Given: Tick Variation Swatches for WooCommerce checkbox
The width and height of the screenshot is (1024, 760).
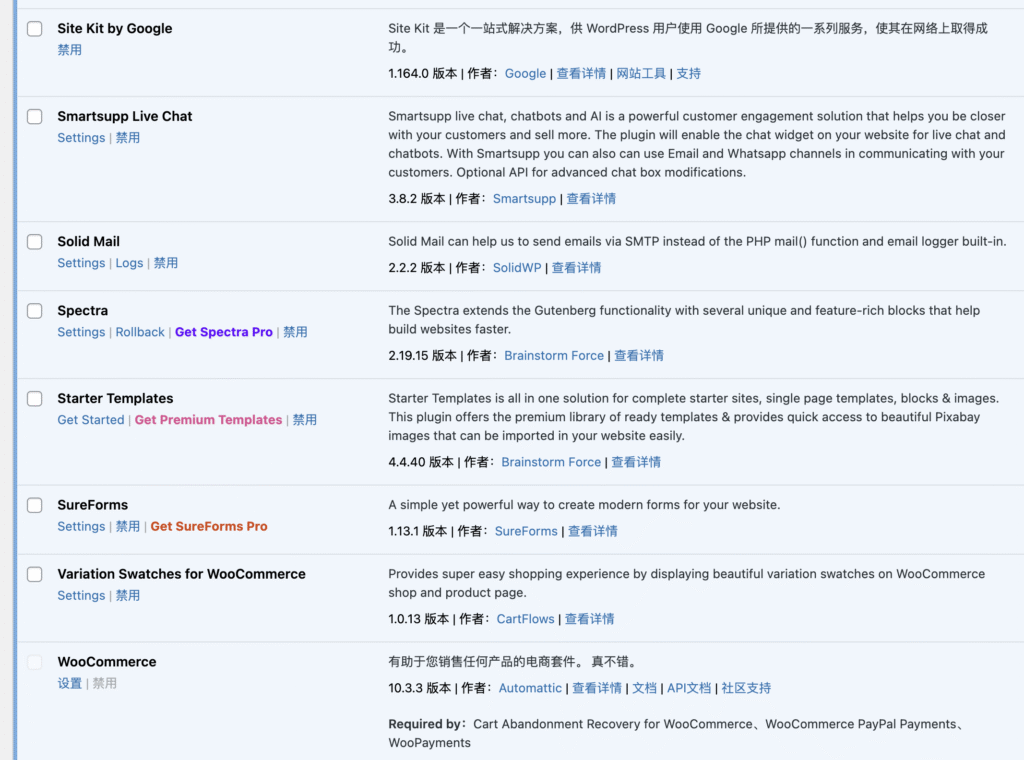Looking at the screenshot, I should point(35,574).
